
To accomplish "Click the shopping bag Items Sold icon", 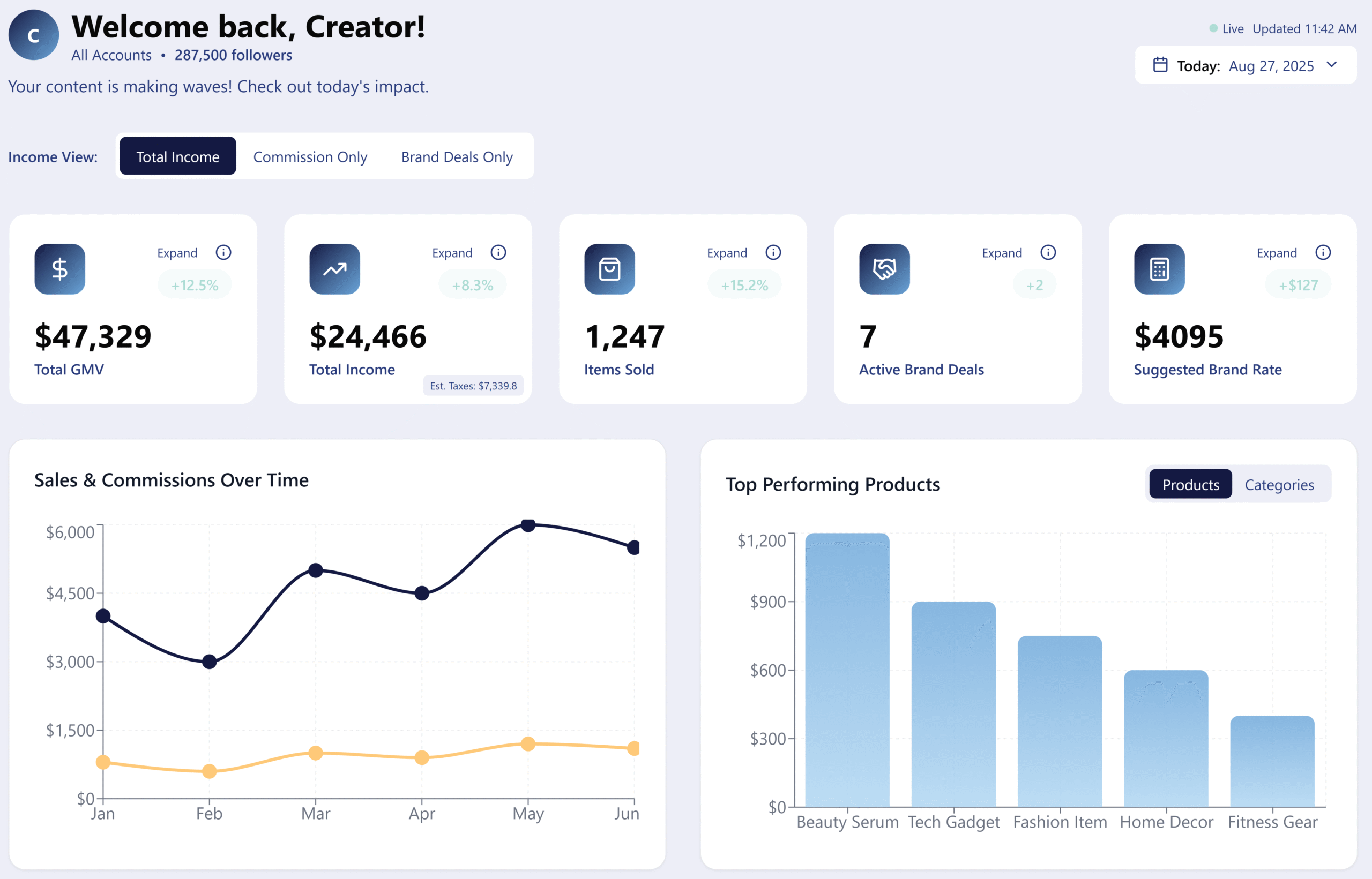I will (x=609, y=269).
